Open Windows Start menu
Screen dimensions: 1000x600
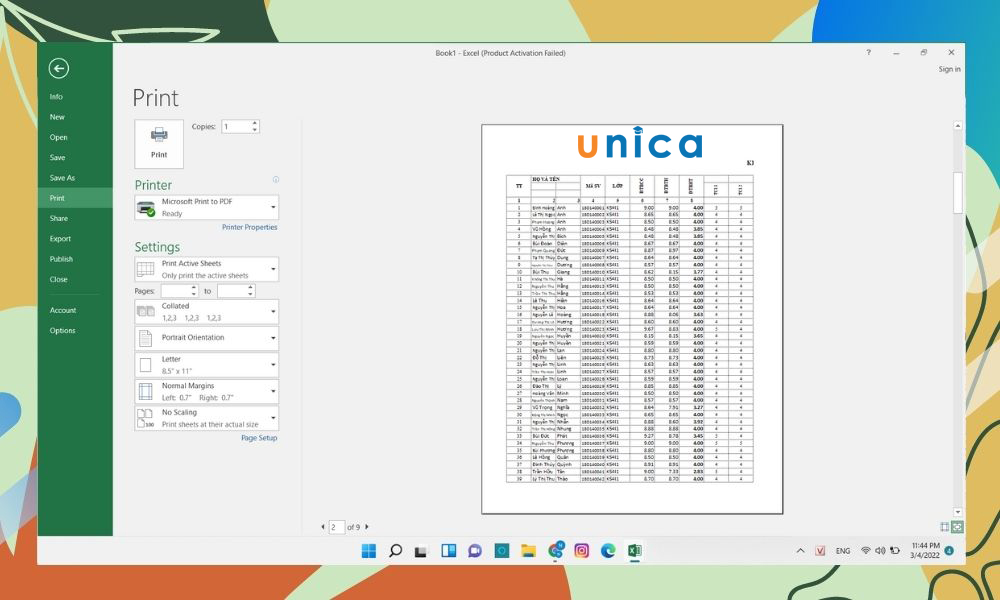tap(369, 550)
